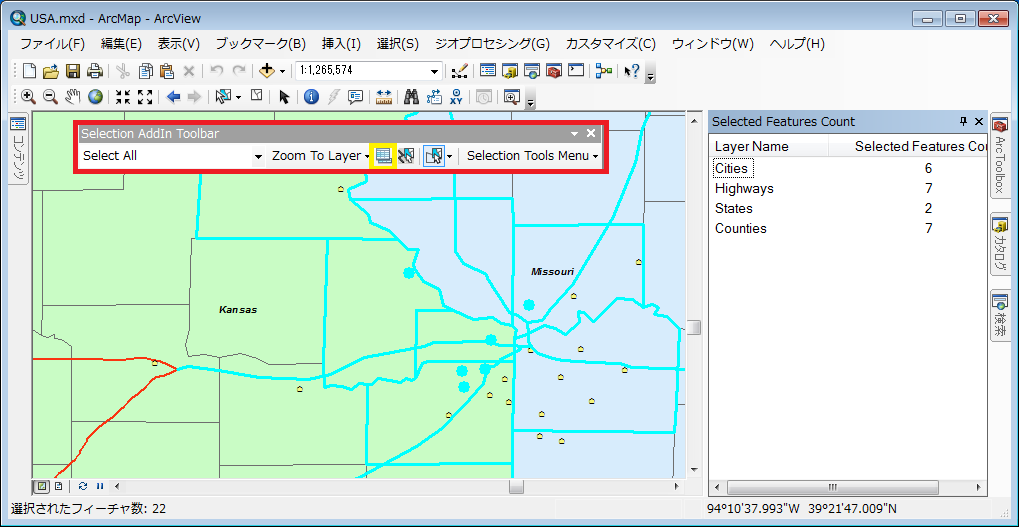This screenshot has height=527, width=1019.
Task: Open the 選択(S) menu
Action: pyautogui.click(x=398, y=44)
